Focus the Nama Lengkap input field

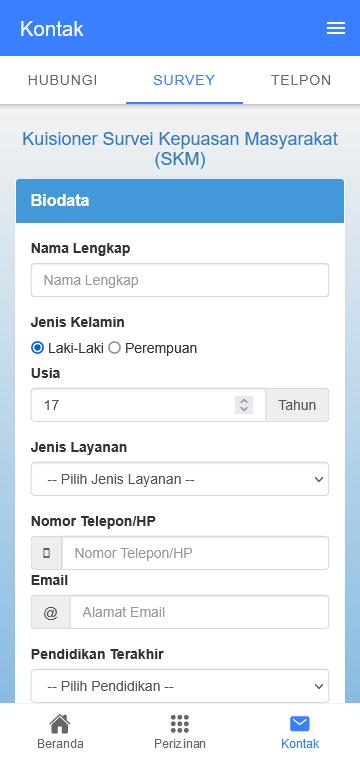180,280
